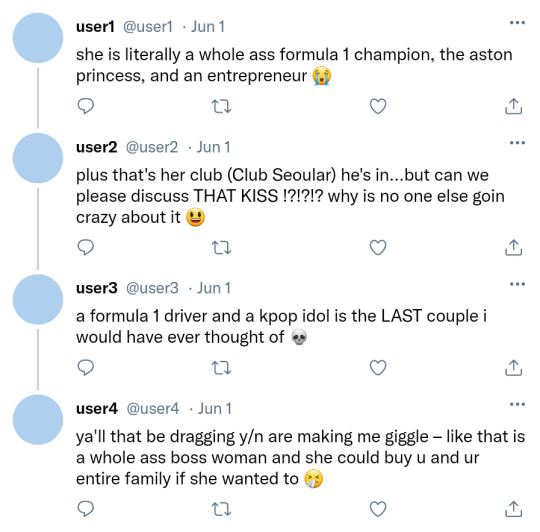The height and width of the screenshot is (532, 540).
Task: Open more options menu on user4's tweet
Action: [x=517, y=404]
